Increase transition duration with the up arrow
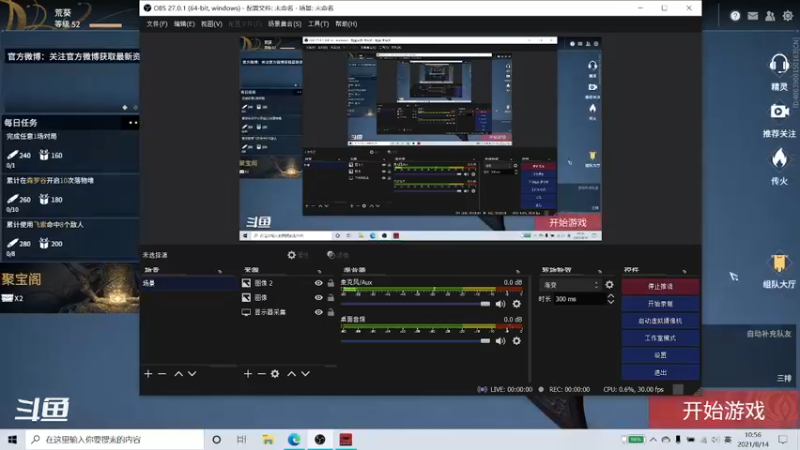800x450 pixels. [611, 296]
